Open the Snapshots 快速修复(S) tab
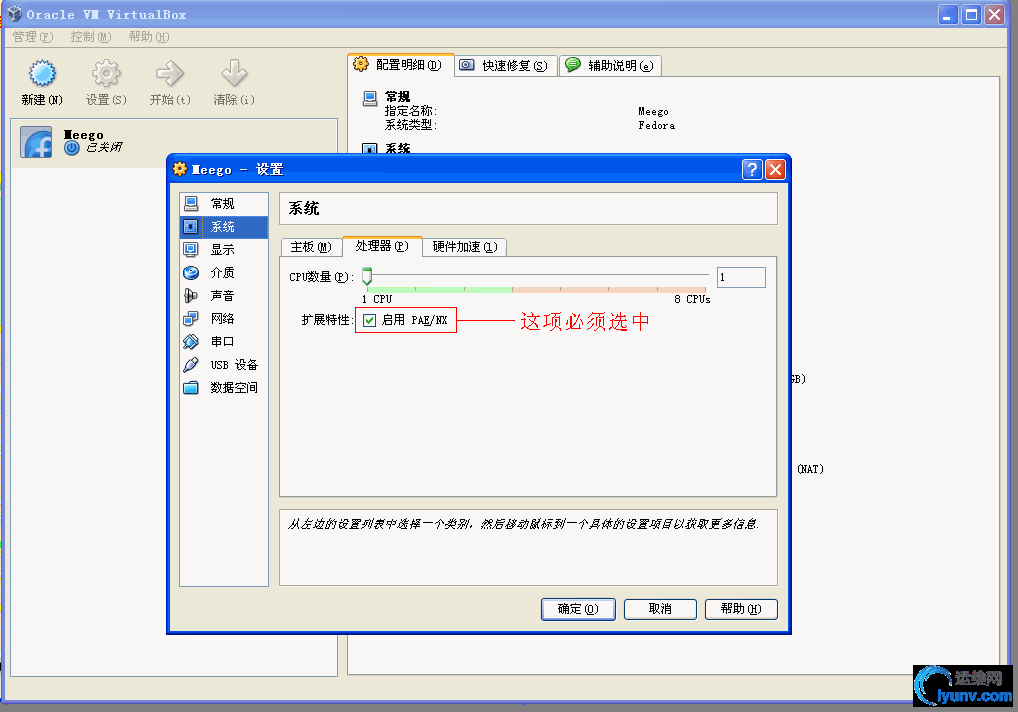Viewport: 1018px width, 712px height. pos(506,66)
